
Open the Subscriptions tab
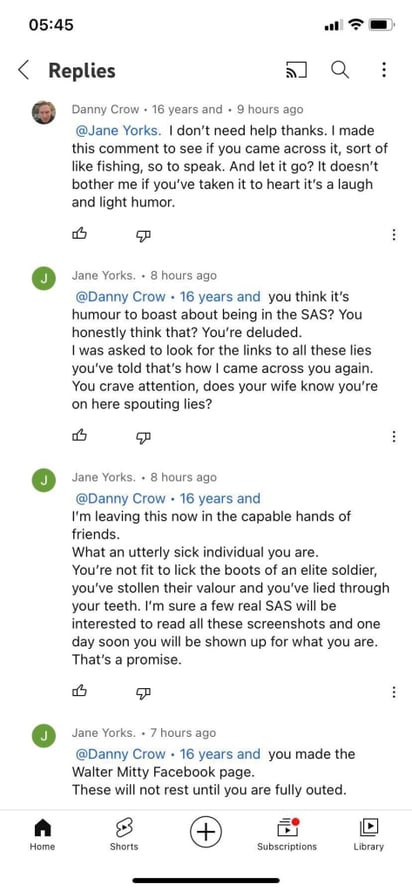(x=287, y=835)
